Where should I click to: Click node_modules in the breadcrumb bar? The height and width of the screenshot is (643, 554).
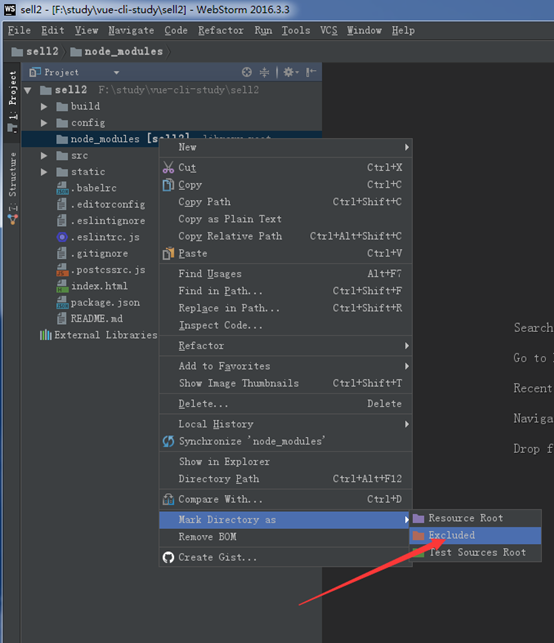click(117, 52)
